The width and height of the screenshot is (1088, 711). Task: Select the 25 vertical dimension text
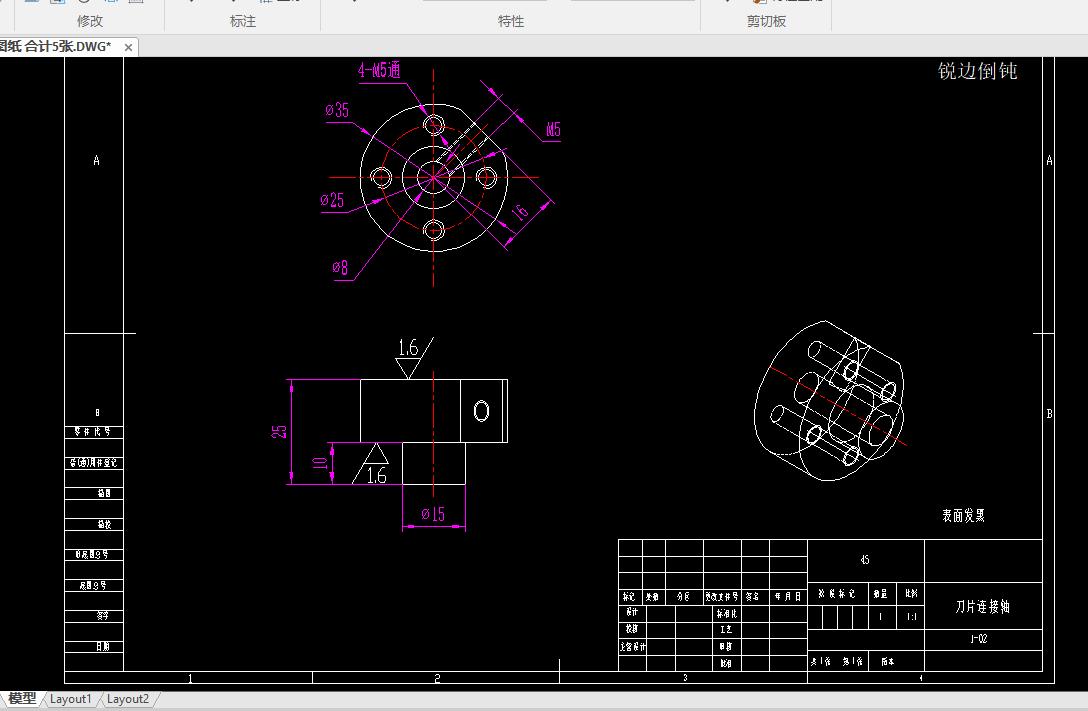click(279, 432)
